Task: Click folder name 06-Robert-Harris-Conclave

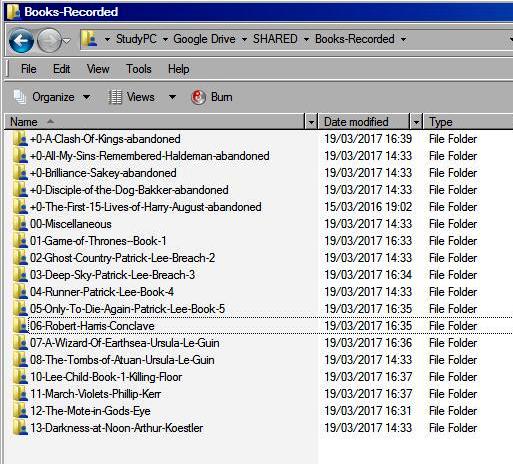Action: [x=92, y=326]
